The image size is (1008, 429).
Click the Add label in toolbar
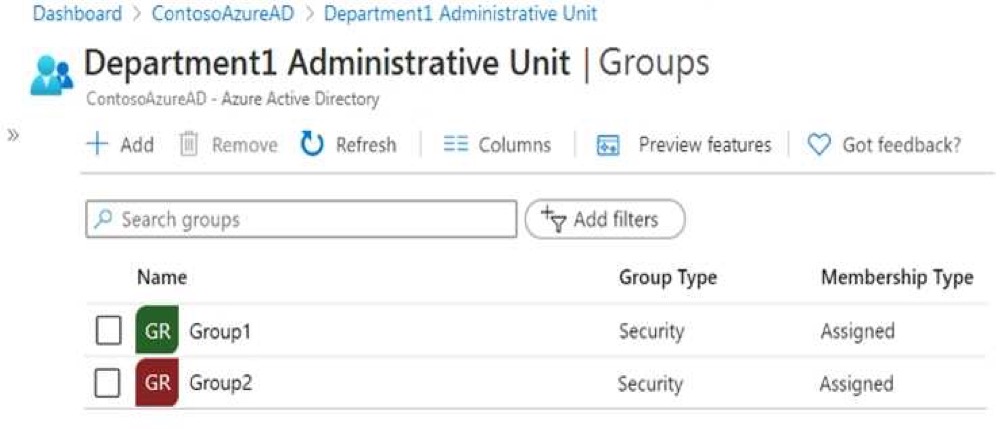pyautogui.click(x=137, y=145)
